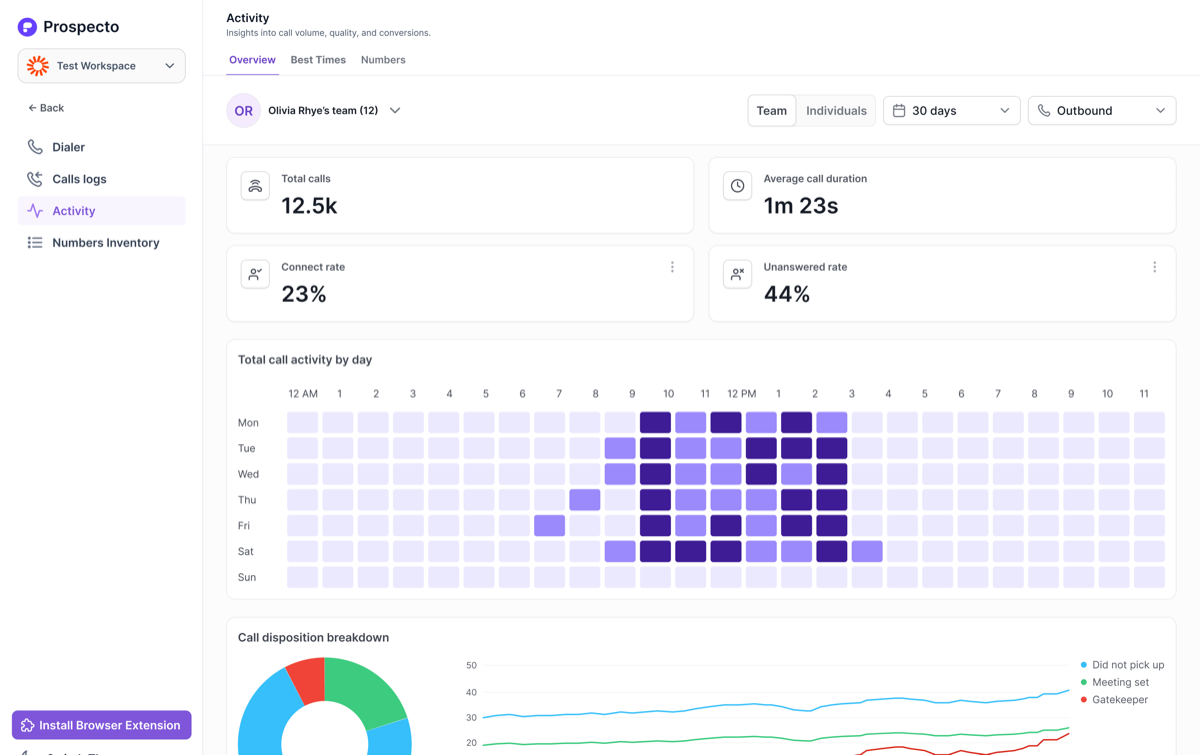Viewport: 1200px width, 755px height.
Task: Open the Numbers tab
Action: click(x=383, y=60)
